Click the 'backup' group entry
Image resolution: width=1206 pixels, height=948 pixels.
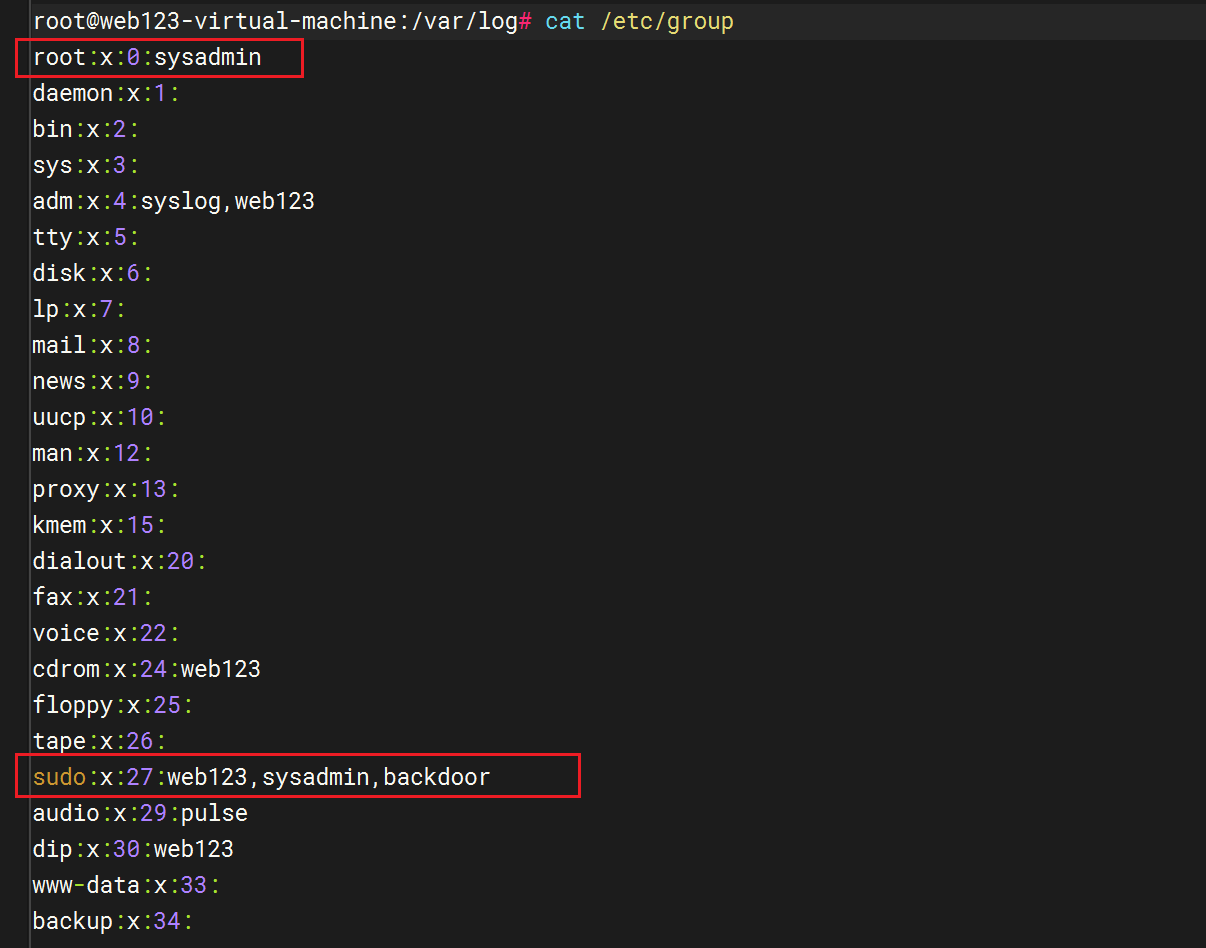(72, 921)
